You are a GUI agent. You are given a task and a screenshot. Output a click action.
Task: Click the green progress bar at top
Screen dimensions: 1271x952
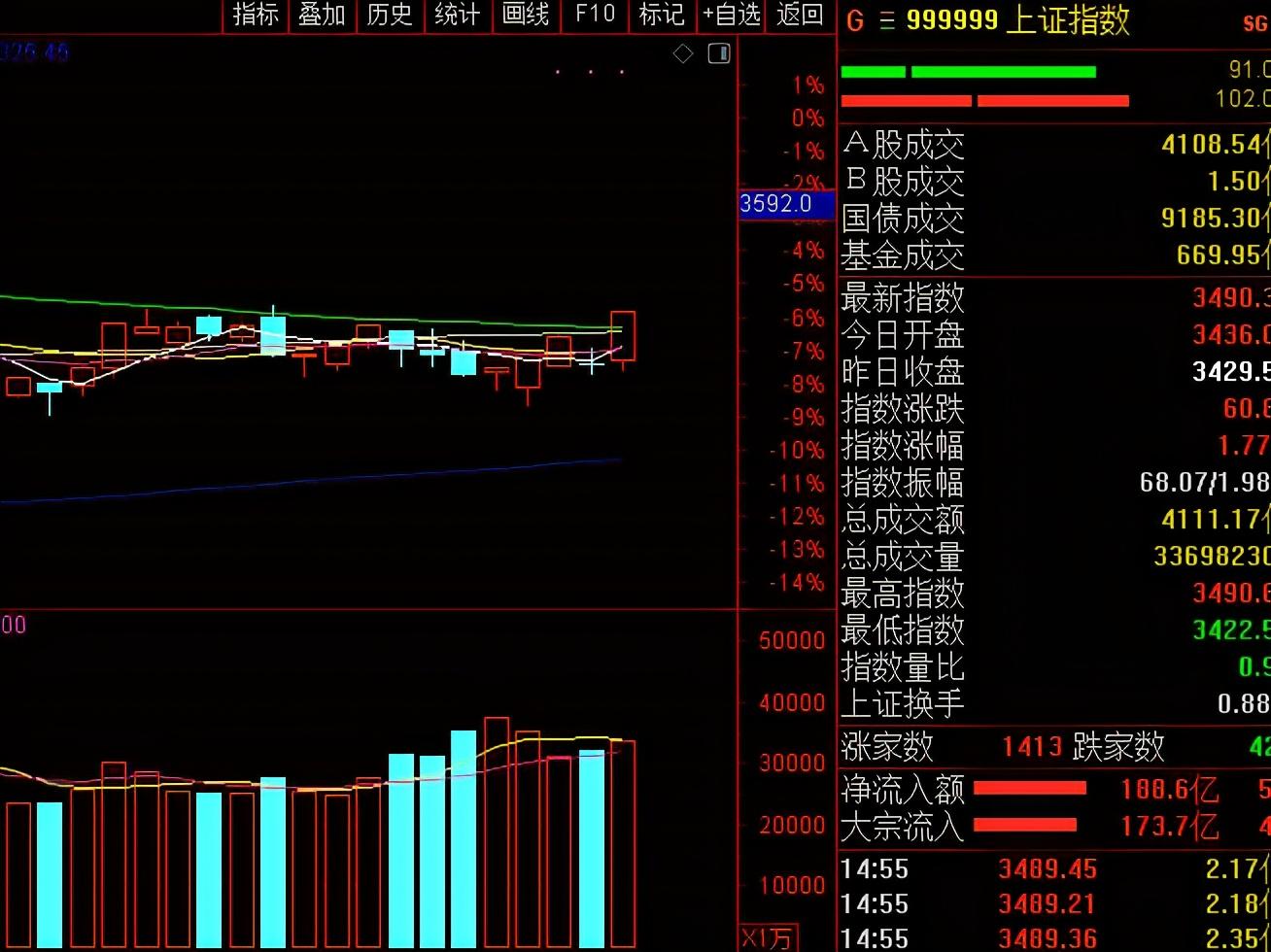(968, 72)
